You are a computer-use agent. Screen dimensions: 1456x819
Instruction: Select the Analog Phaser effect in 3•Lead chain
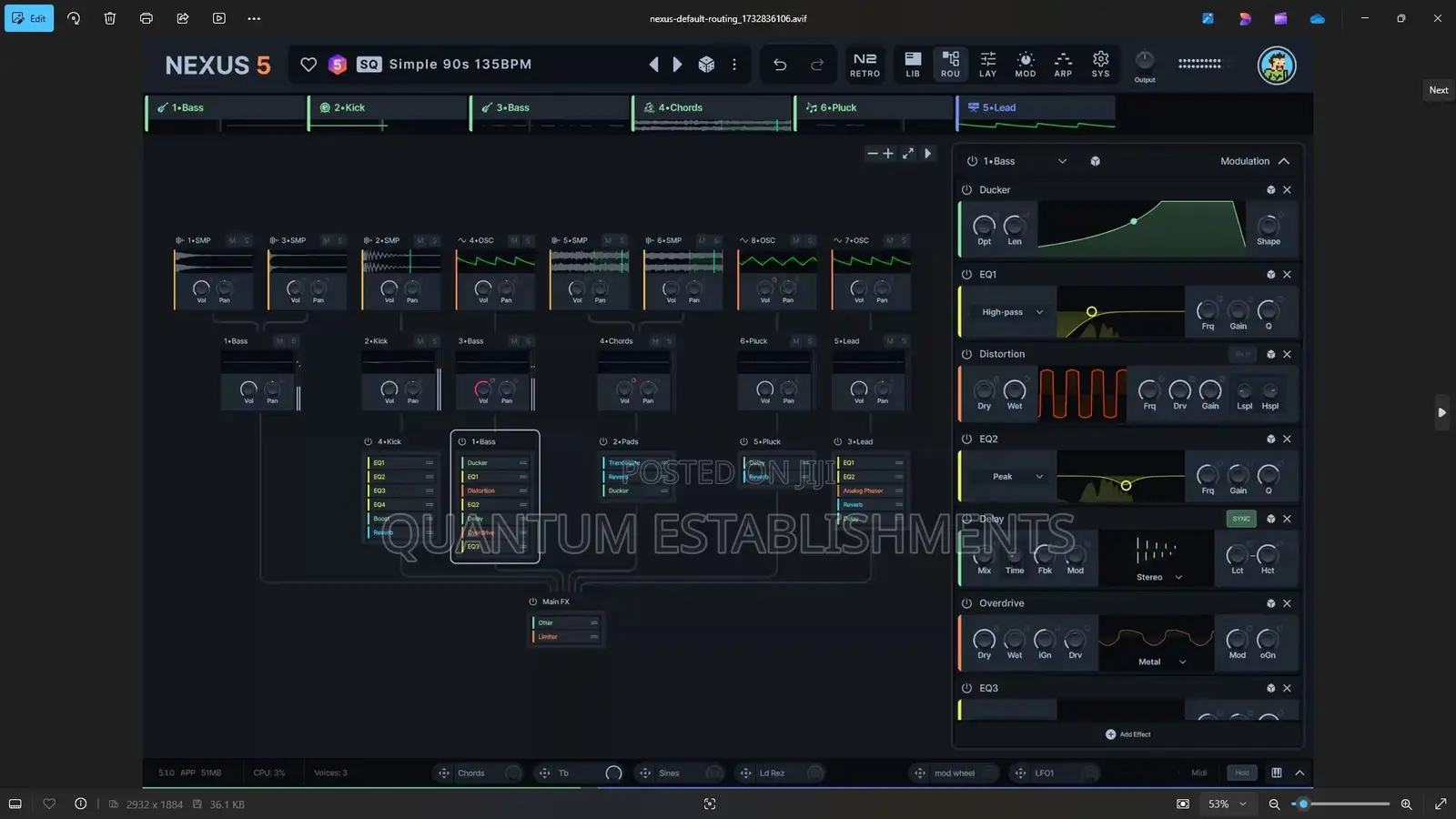[x=871, y=490]
